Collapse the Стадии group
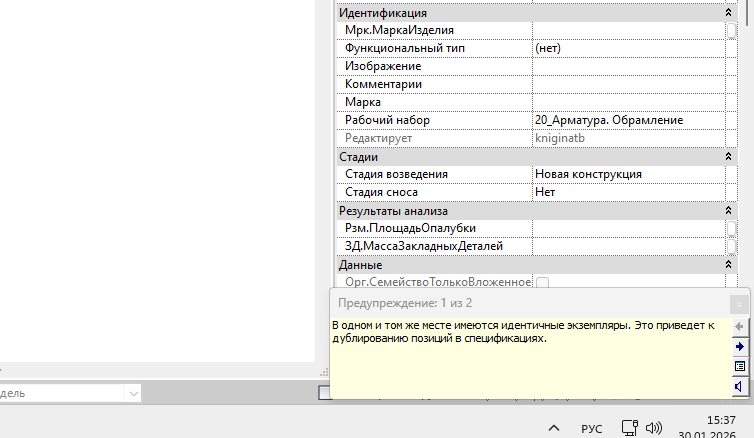Screen dimensions: 754x438 (x=728, y=157)
